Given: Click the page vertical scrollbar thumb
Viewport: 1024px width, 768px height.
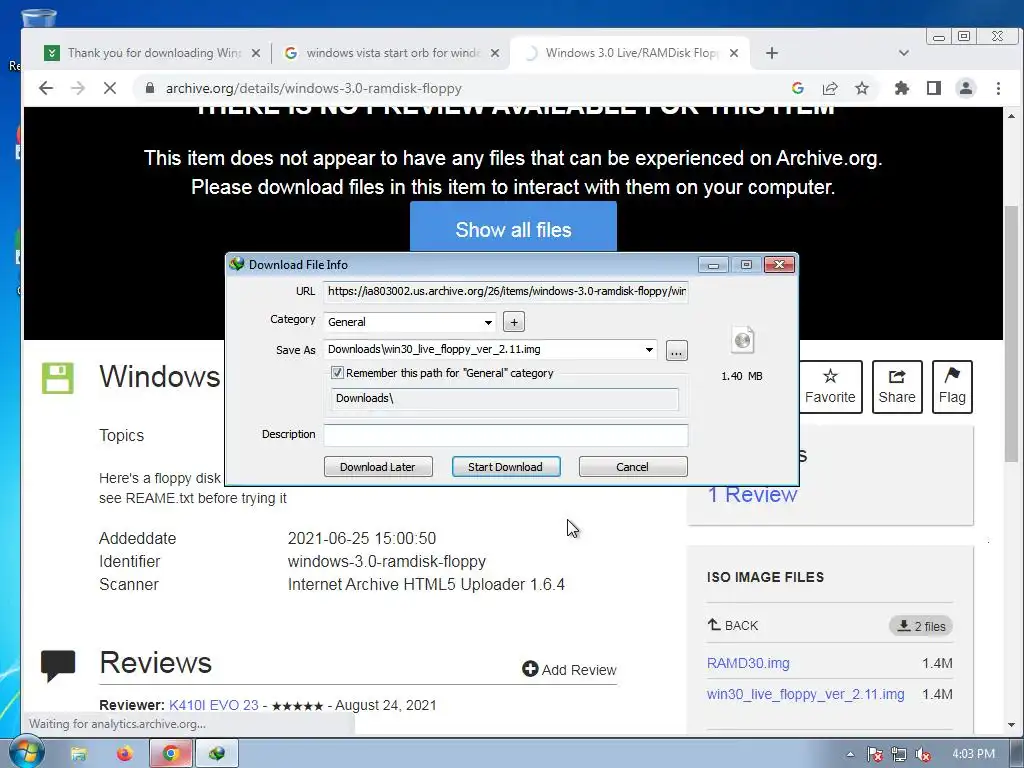Looking at the screenshot, I should pyautogui.click(x=1011, y=333).
